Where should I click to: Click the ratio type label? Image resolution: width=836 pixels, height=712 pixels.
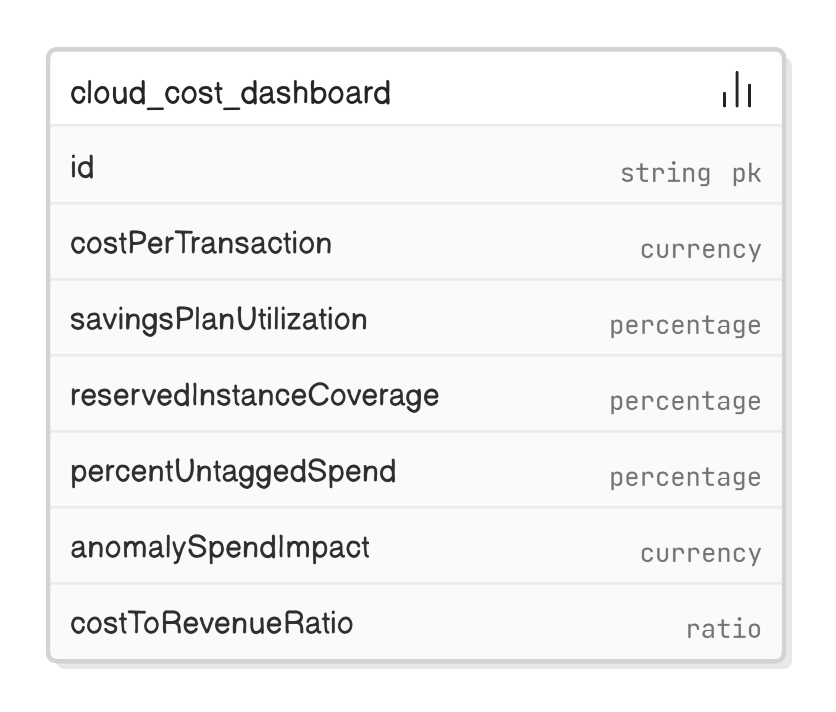[724, 629]
